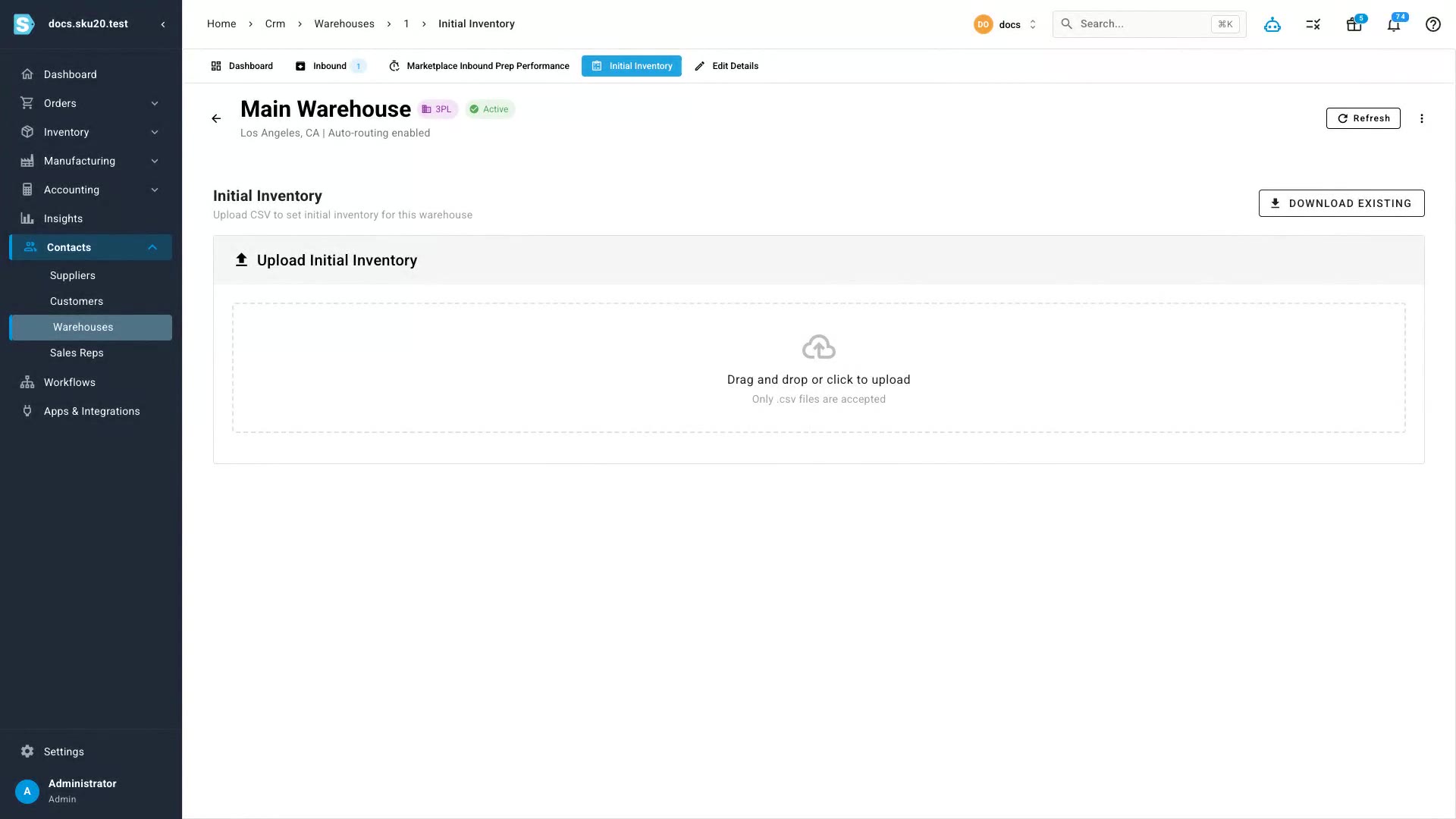Image resolution: width=1456 pixels, height=819 pixels.
Task: Focus the Search input field
Action: pos(1149,24)
